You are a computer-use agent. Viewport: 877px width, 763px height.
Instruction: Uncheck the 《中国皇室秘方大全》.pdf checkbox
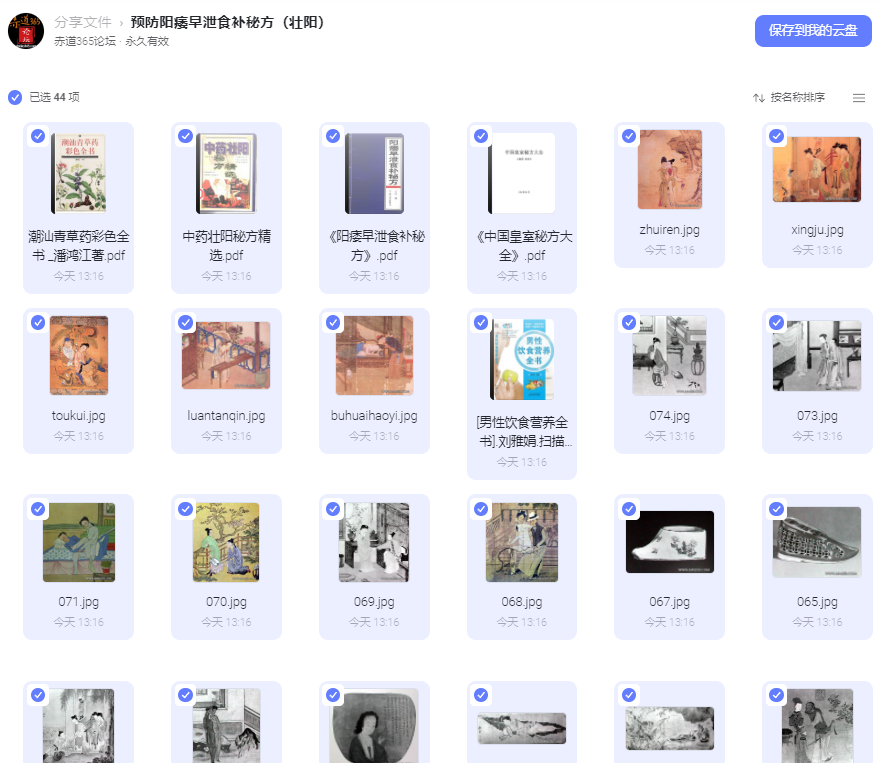[x=481, y=136]
